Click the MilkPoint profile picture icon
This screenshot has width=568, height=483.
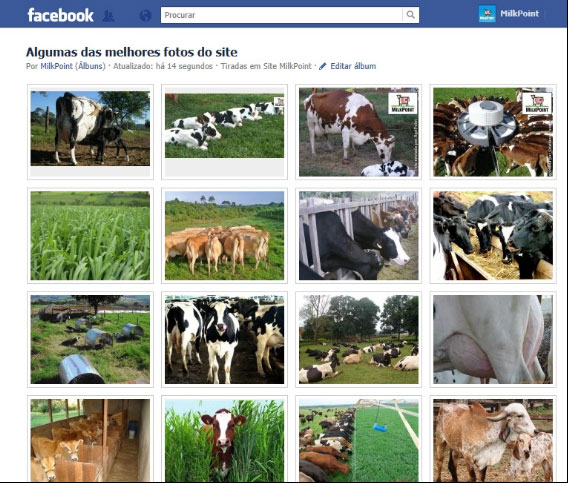pyautogui.click(x=487, y=14)
